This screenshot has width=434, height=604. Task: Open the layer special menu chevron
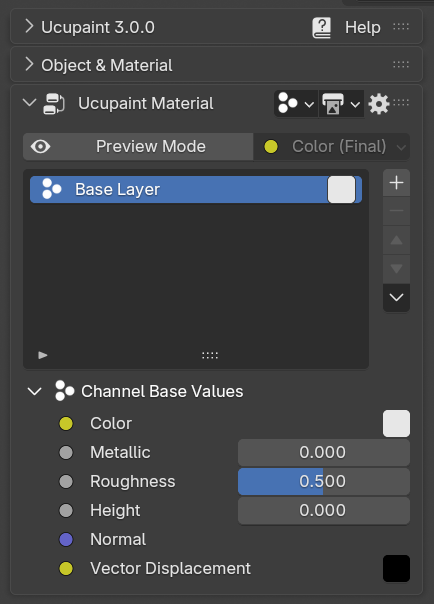[x=396, y=297]
